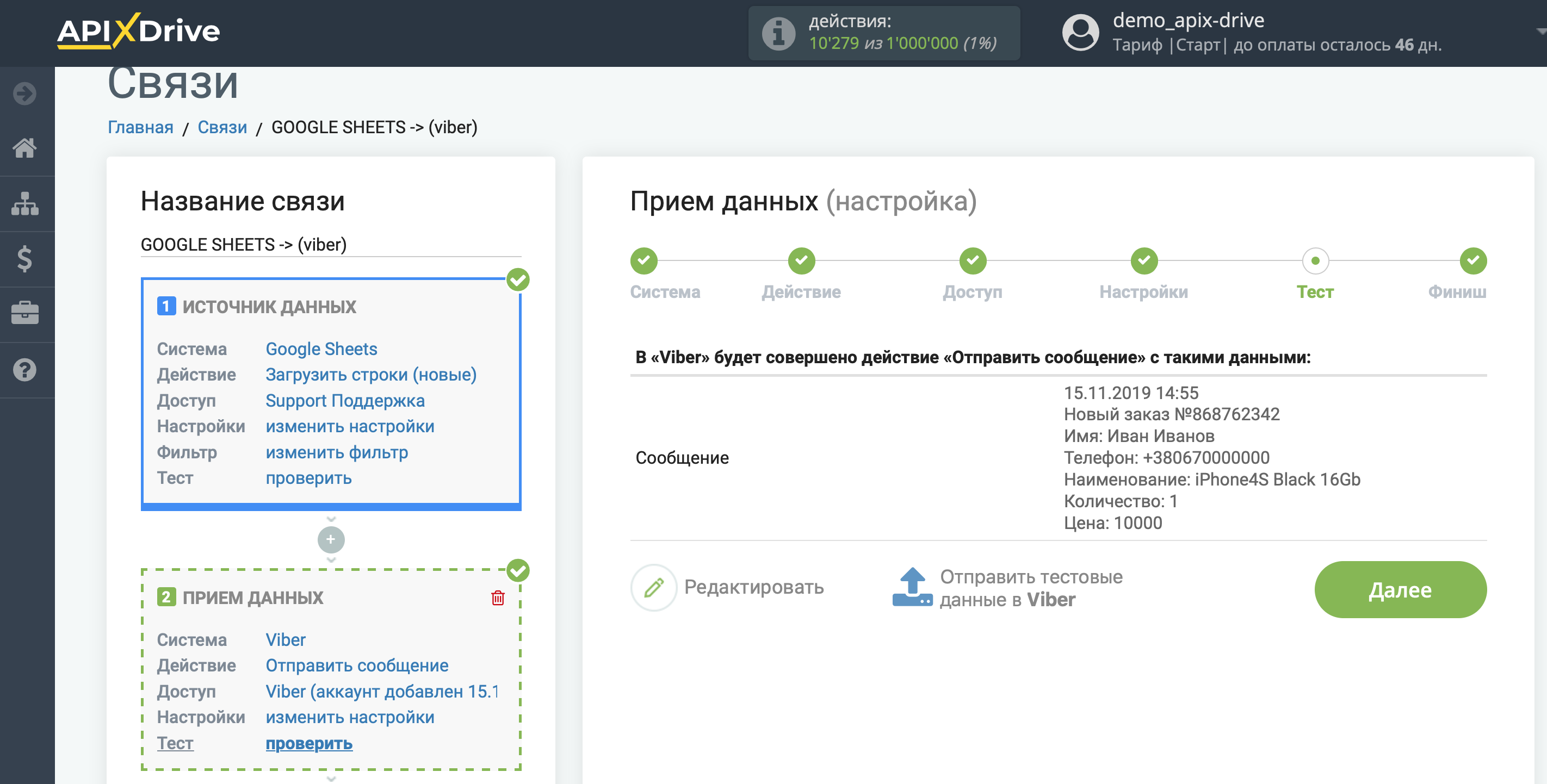Open the account dropdown arrow at top right

[1540, 31]
